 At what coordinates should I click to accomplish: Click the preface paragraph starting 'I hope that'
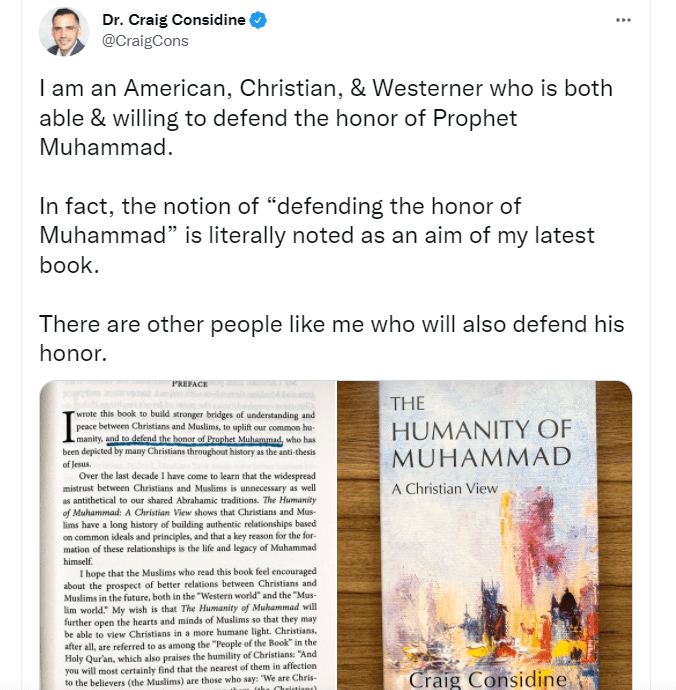pos(190,629)
